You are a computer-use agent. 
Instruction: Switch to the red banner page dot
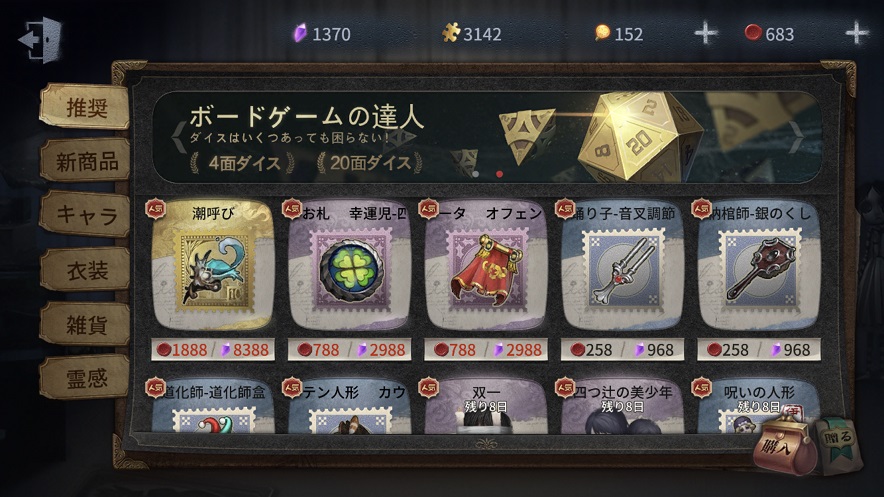coord(500,174)
